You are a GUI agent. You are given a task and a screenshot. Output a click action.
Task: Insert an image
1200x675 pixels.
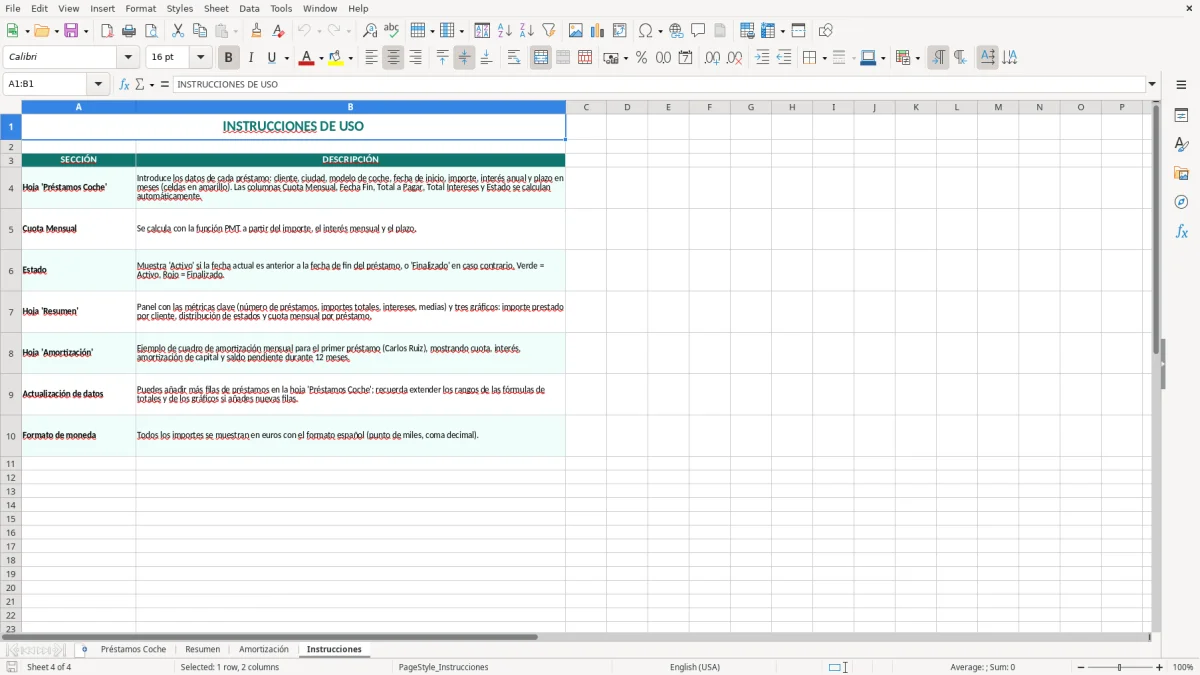(x=576, y=31)
